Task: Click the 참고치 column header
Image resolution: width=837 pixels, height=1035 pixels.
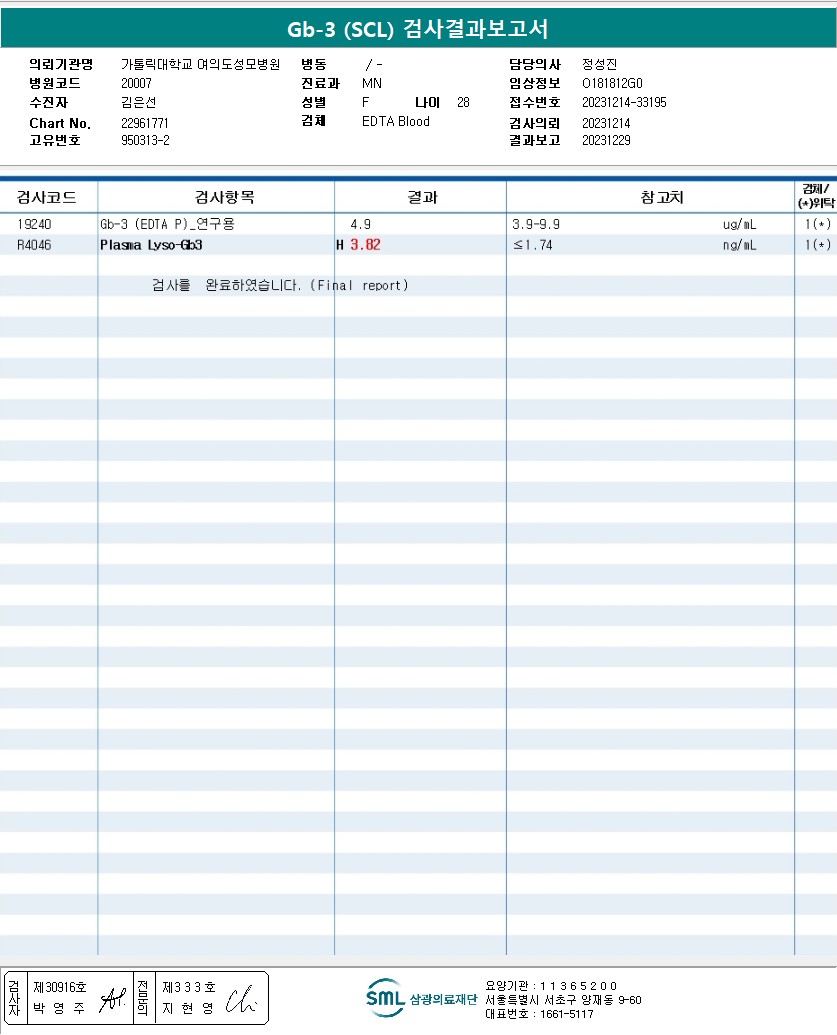Action: coord(661,197)
